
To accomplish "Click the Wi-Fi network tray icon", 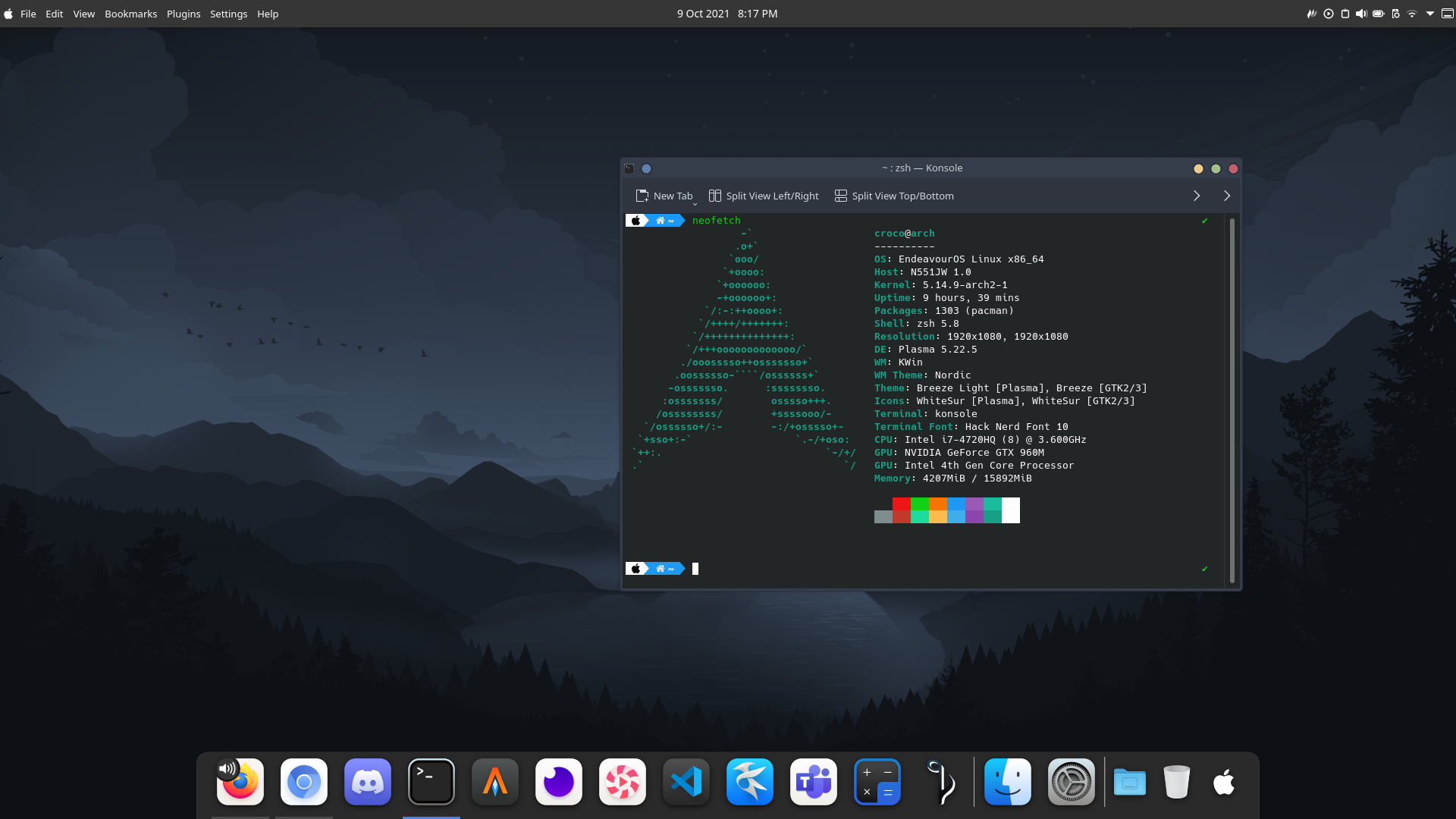I will [x=1412, y=14].
